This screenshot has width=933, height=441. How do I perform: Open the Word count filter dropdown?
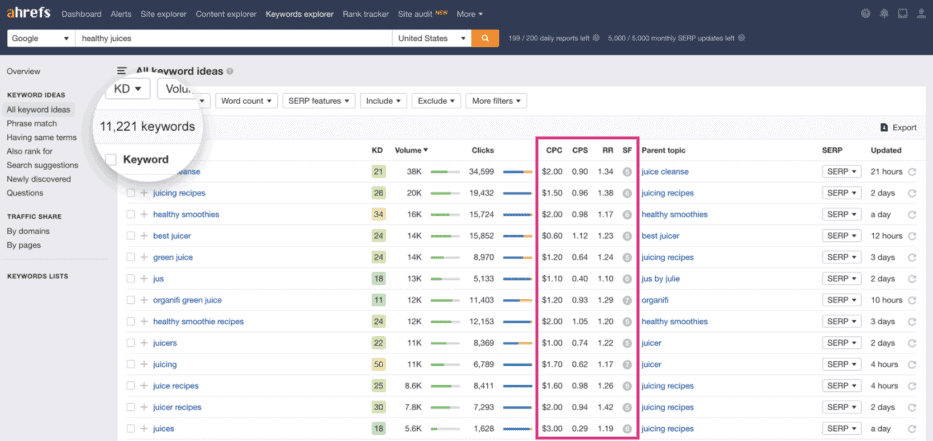tap(247, 101)
